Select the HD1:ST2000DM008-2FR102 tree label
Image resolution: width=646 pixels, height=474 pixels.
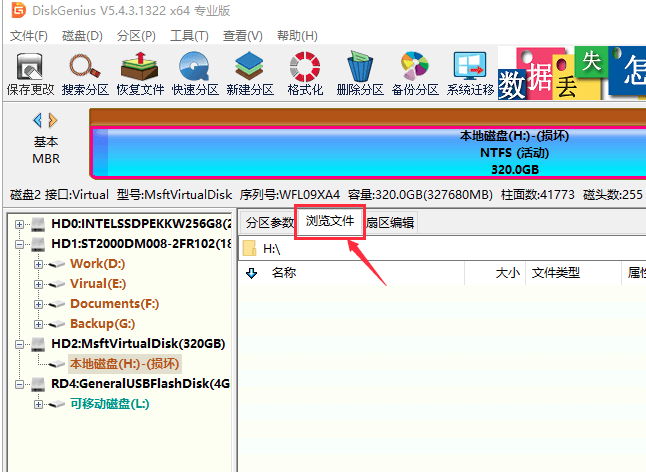click(141, 244)
